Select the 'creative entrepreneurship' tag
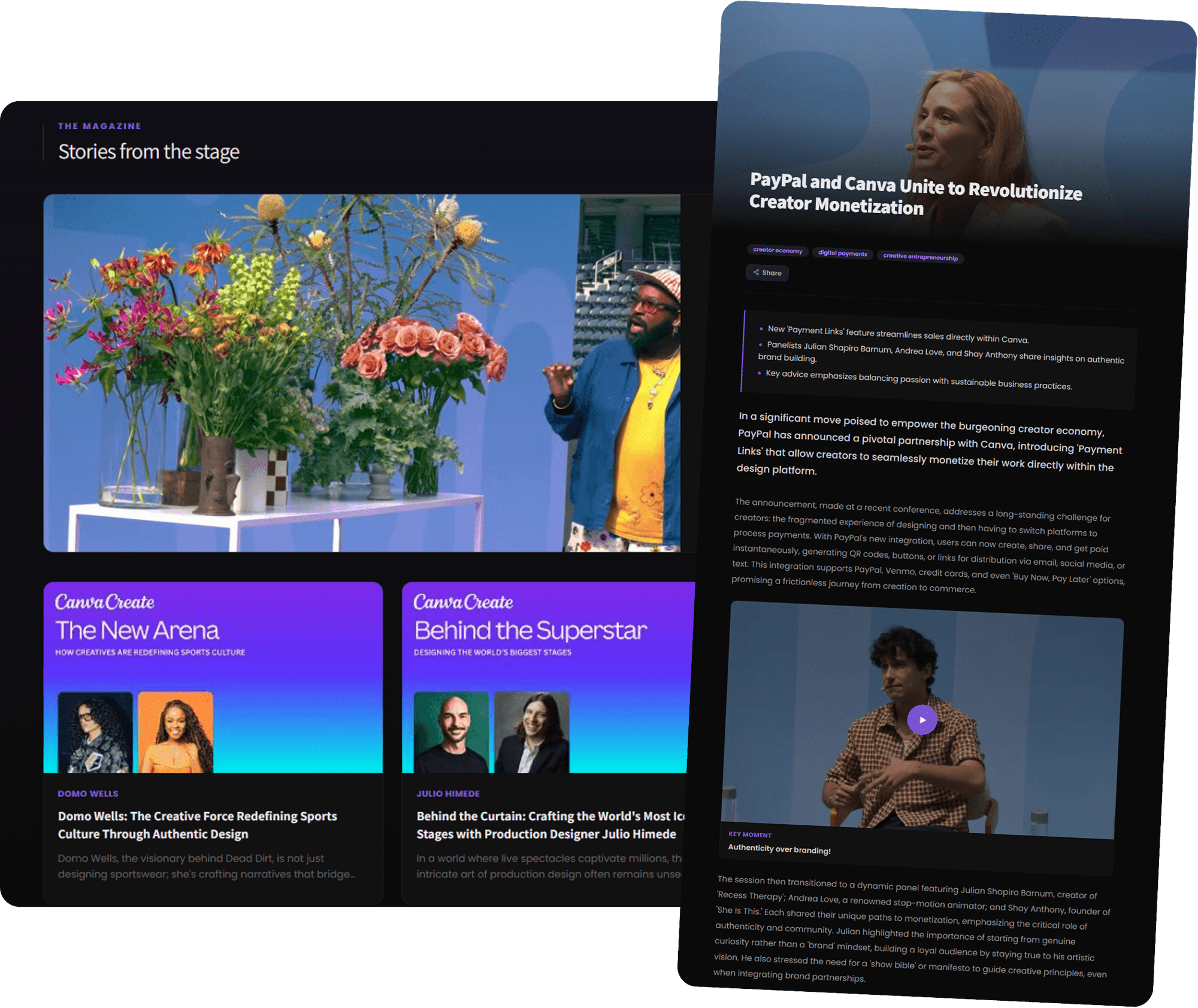The height and width of the screenshot is (1008, 1198). pos(920,257)
